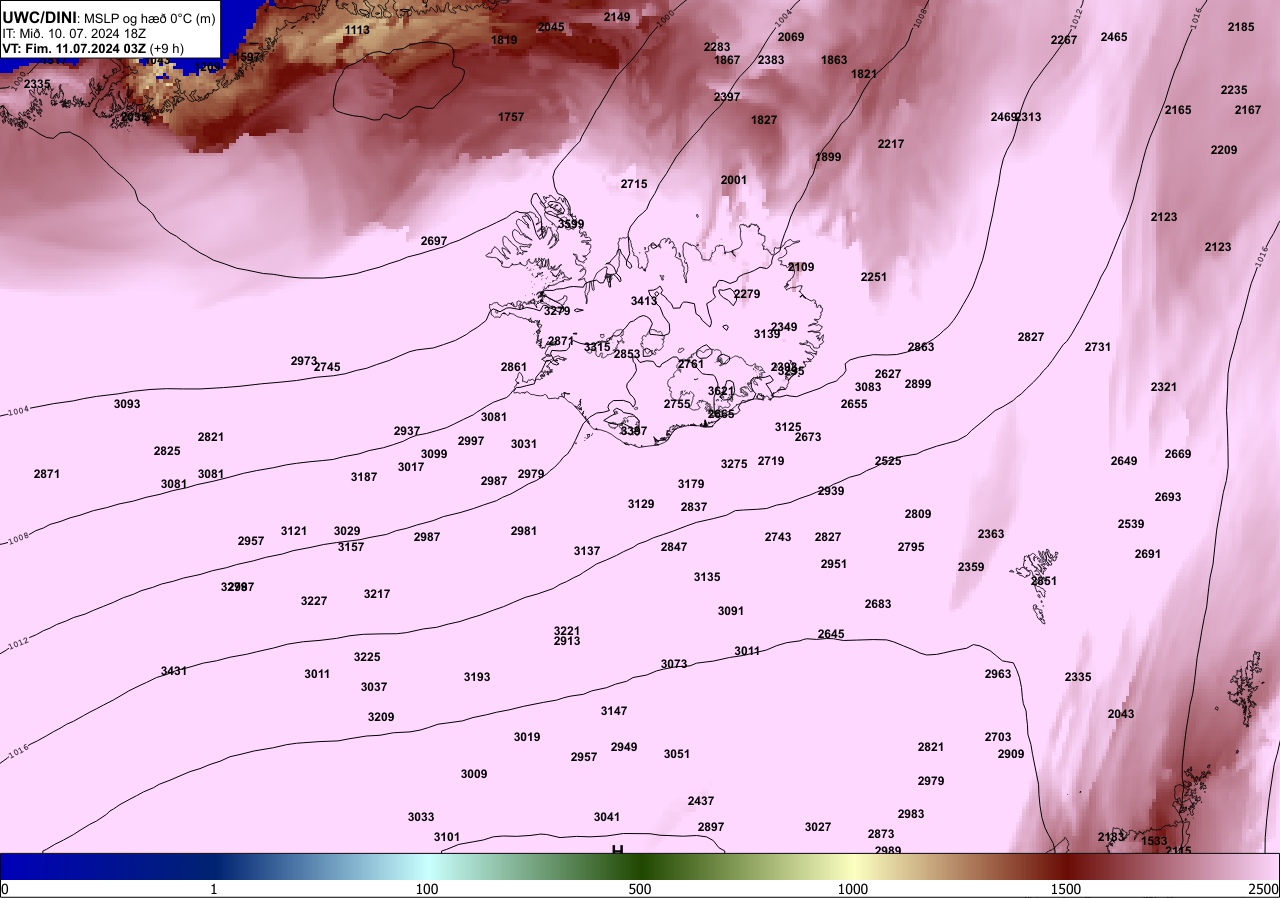Click the freezing level value 3187
Screen dimensions: 1280x898
coord(364,477)
